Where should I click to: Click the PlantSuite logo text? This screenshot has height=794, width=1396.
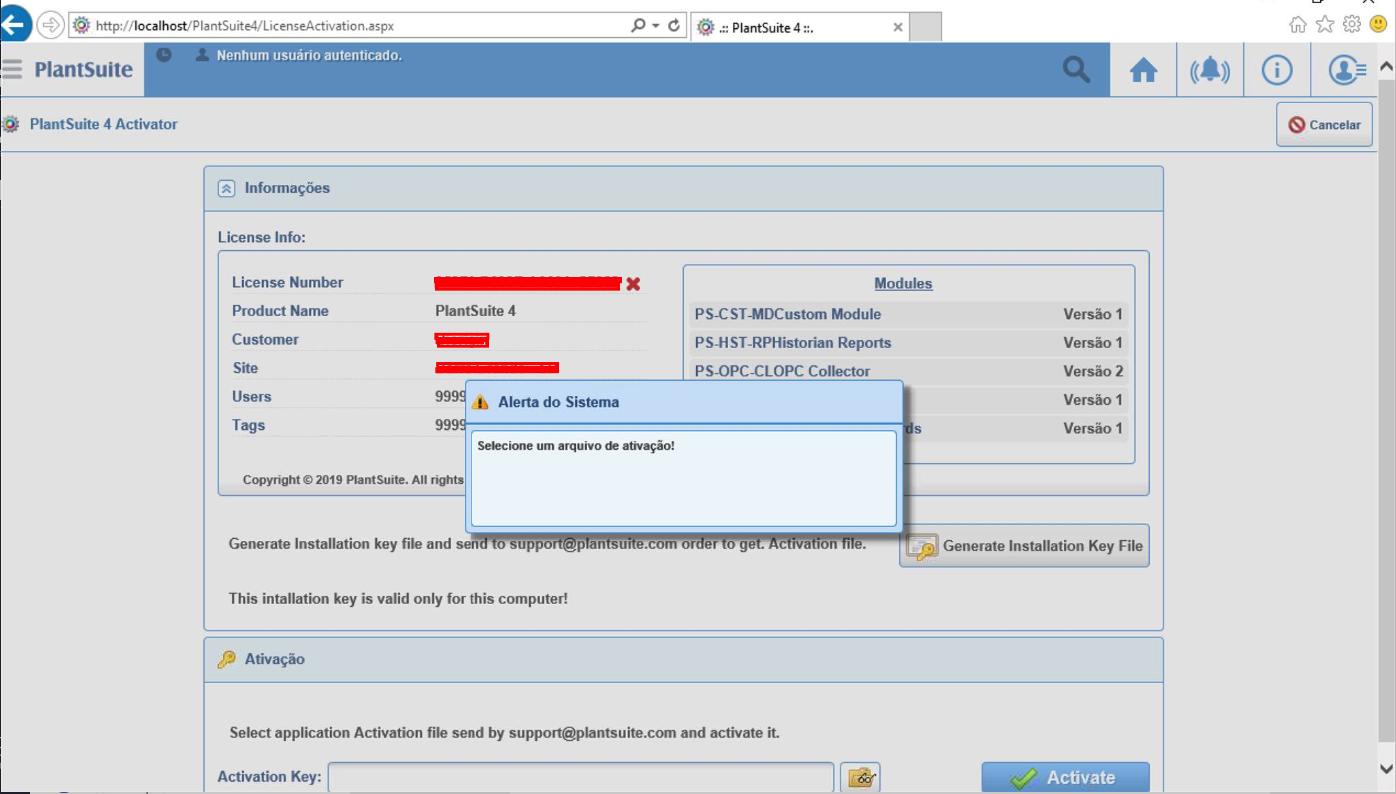[84, 70]
